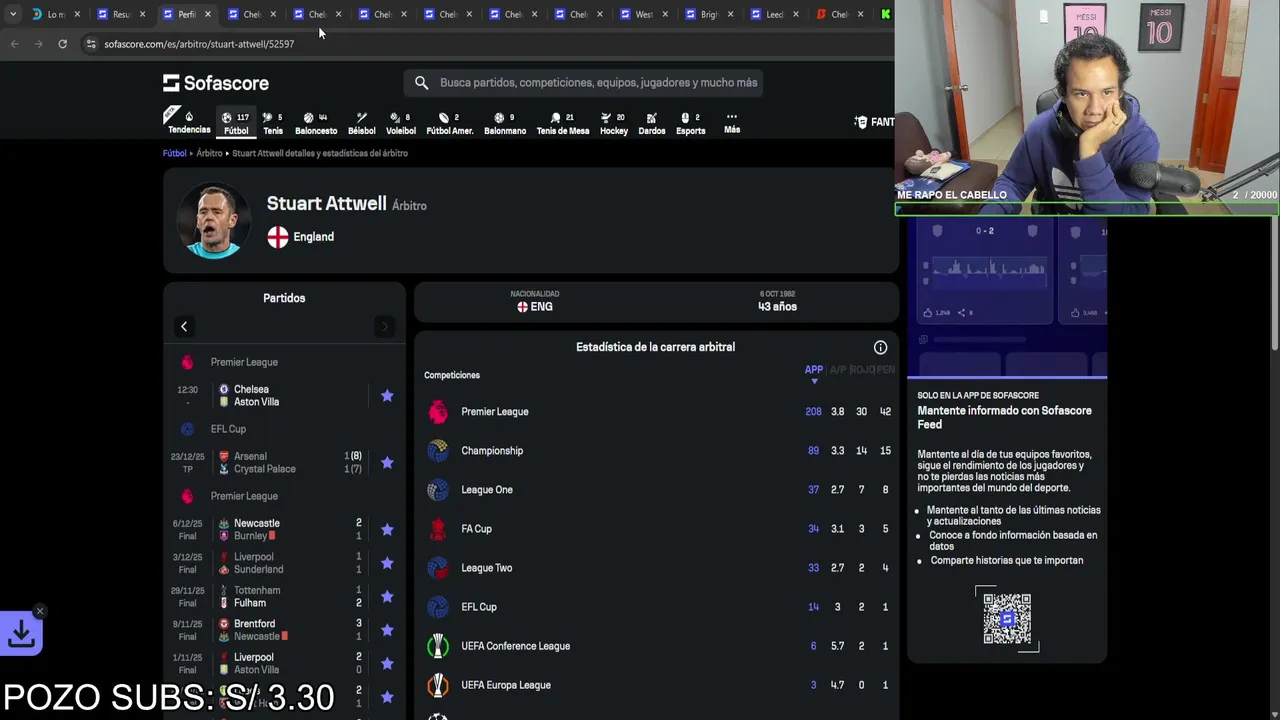Click Stuart Attwell's profile photo
The image size is (1280, 720).
click(x=213, y=220)
